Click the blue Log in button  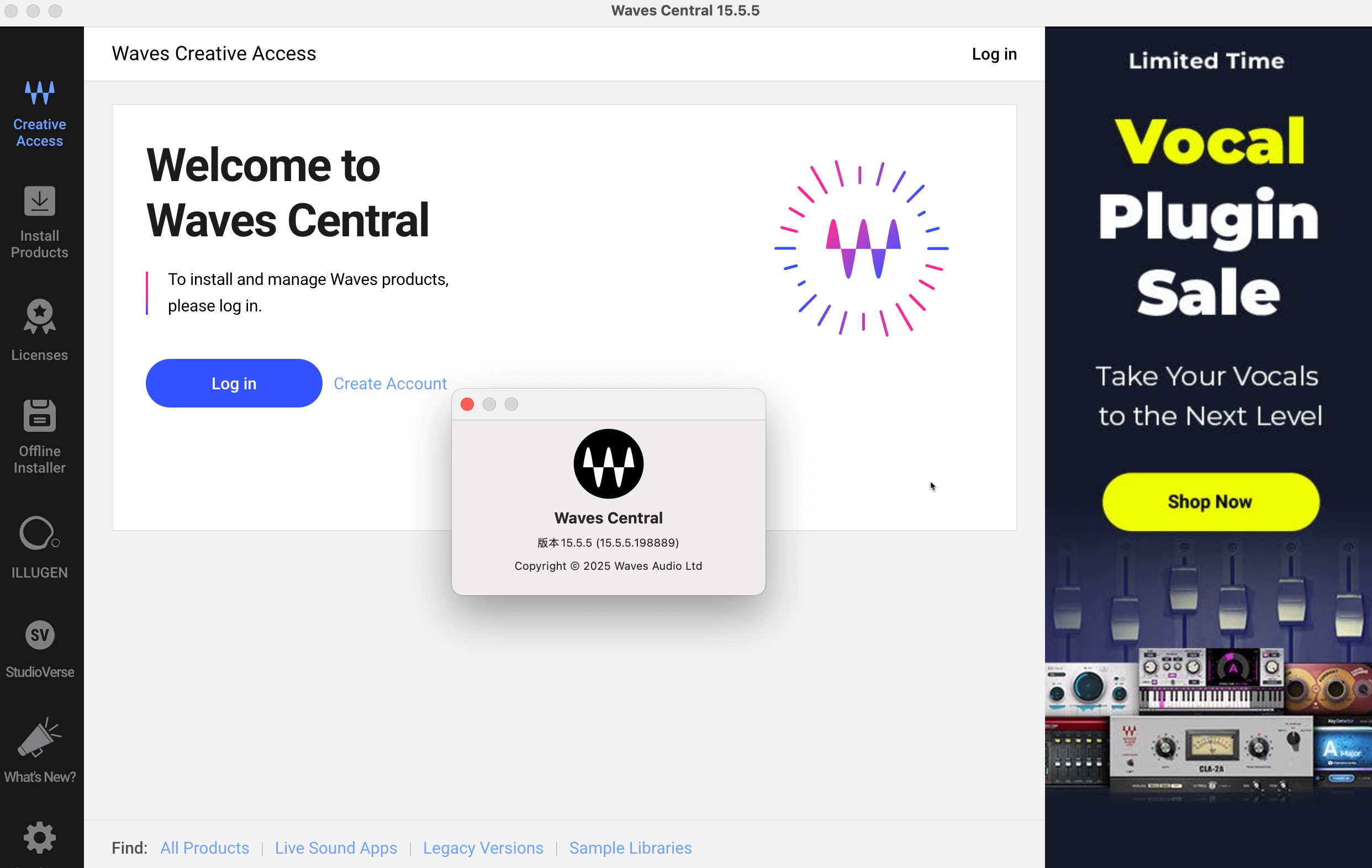pyautogui.click(x=234, y=383)
